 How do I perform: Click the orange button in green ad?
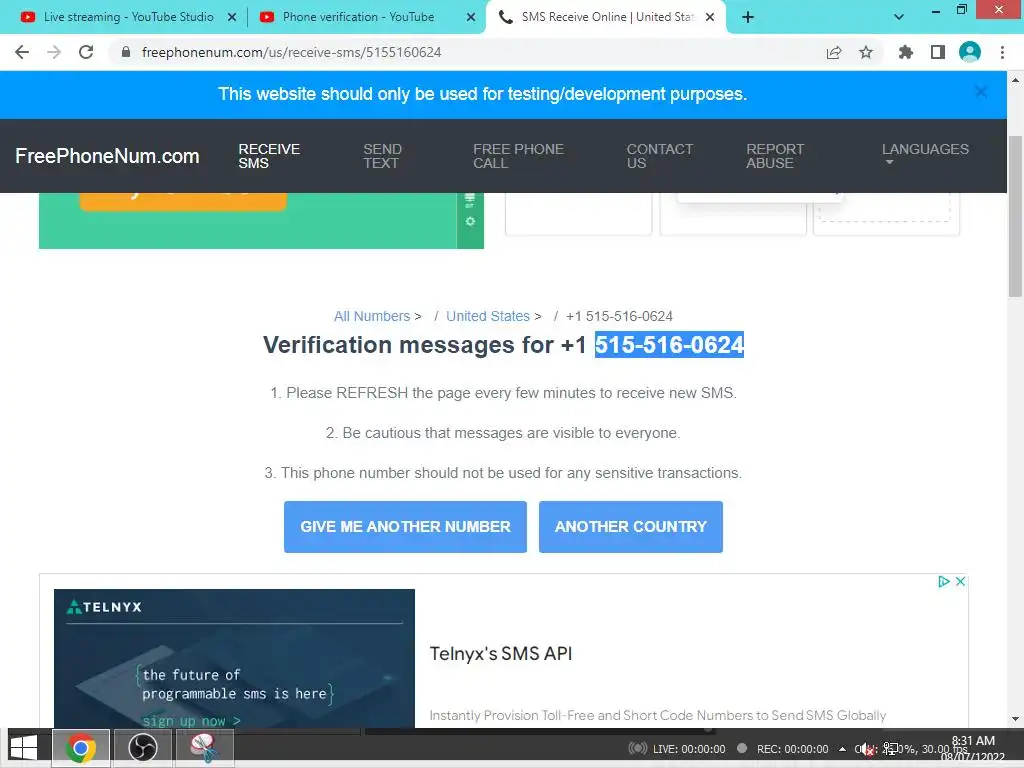click(183, 201)
